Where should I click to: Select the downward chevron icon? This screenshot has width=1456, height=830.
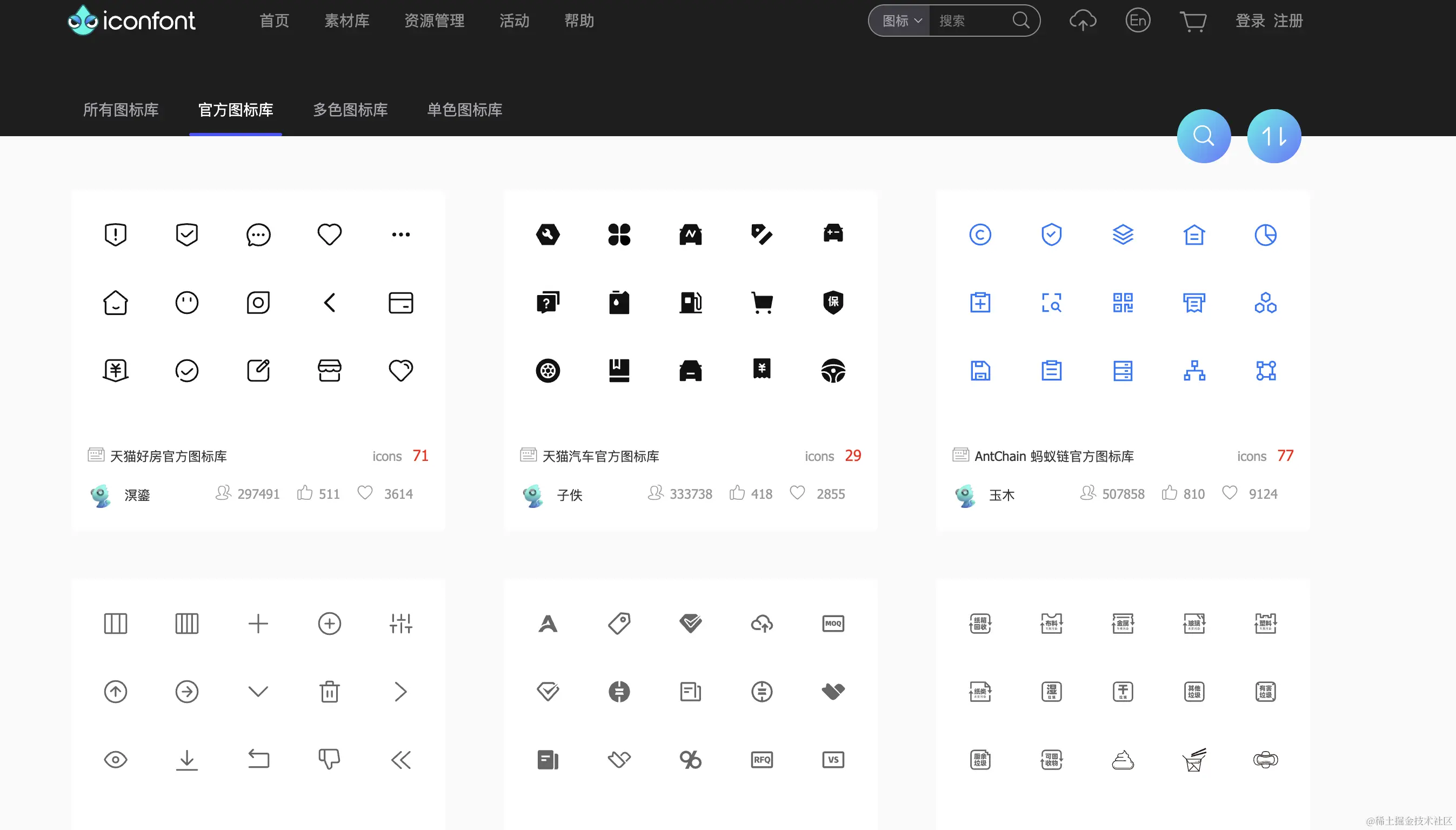coord(258,692)
